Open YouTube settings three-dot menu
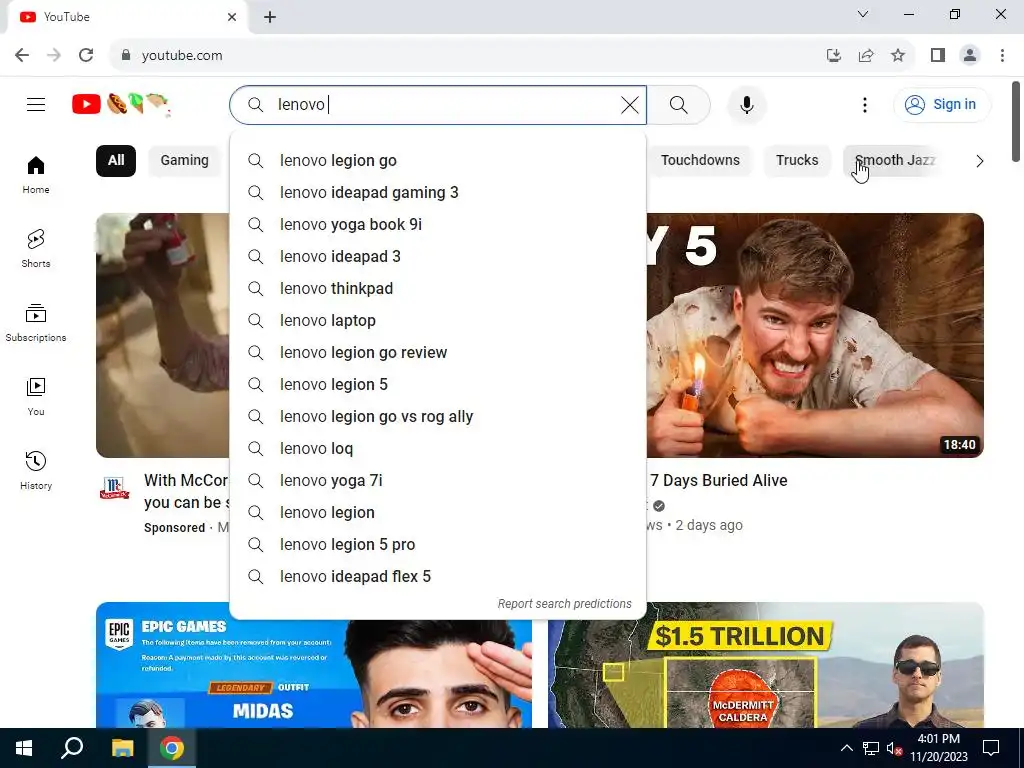Screen dimensions: 1024x768 pos(865,104)
